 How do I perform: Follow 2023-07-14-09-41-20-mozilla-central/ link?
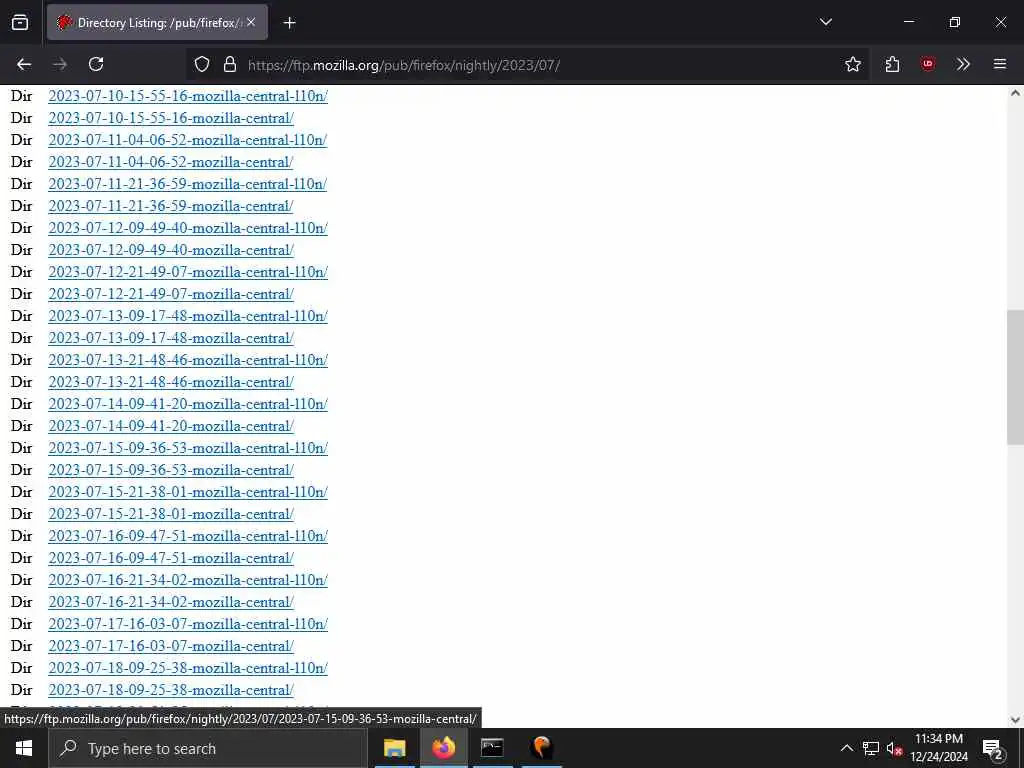(x=171, y=426)
